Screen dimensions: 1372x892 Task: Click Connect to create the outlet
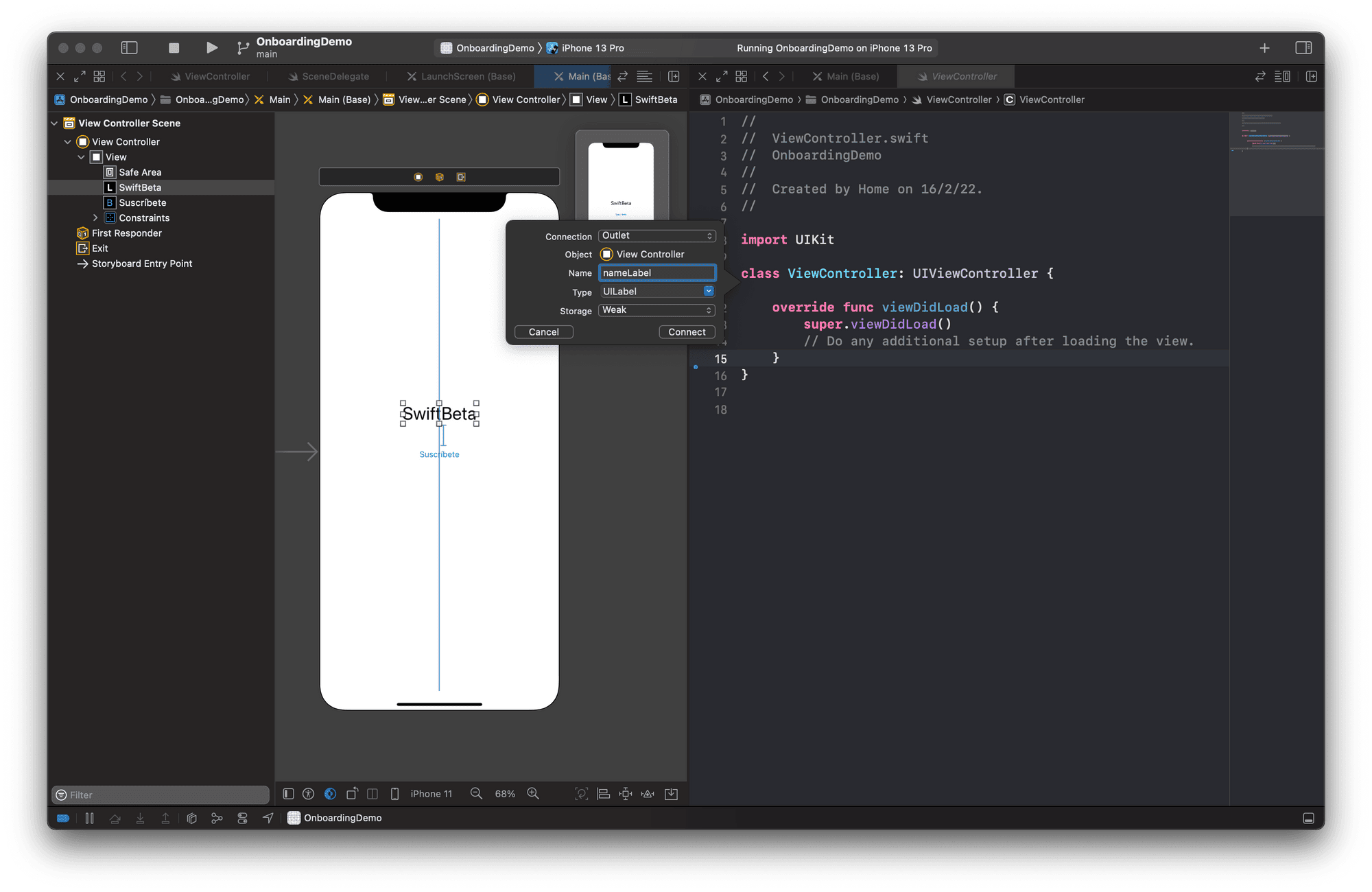click(x=687, y=332)
